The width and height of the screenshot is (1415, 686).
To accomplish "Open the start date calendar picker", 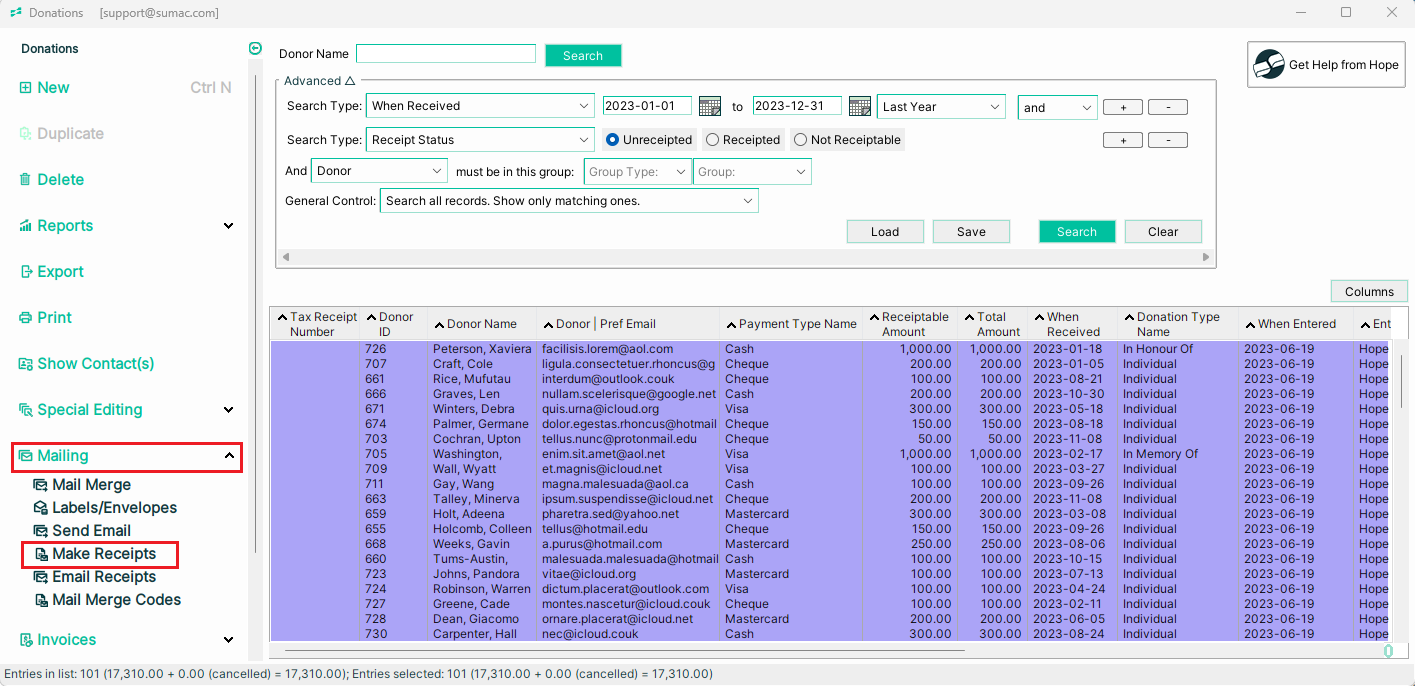I will coord(709,106).
